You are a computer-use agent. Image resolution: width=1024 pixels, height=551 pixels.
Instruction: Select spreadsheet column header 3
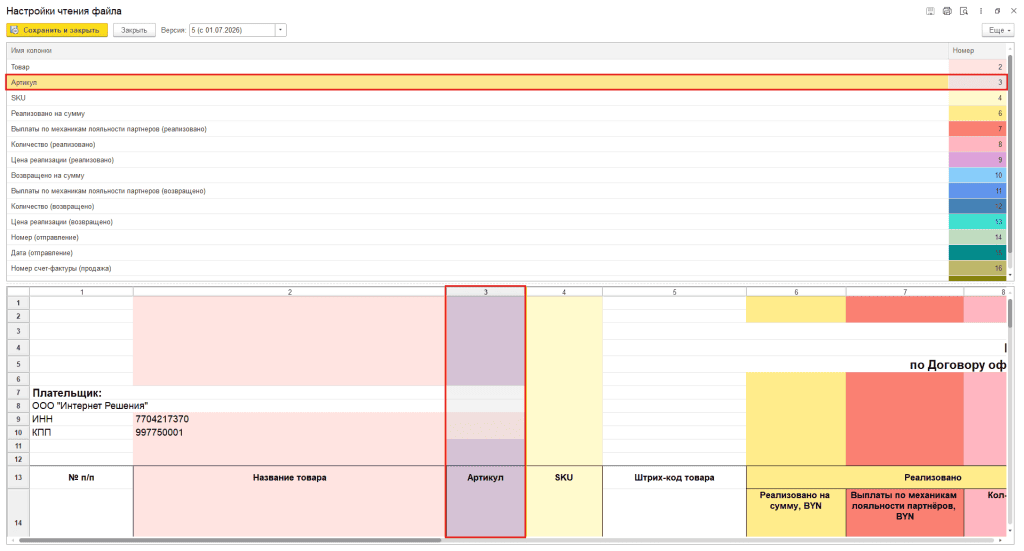(x=485, y=292)
